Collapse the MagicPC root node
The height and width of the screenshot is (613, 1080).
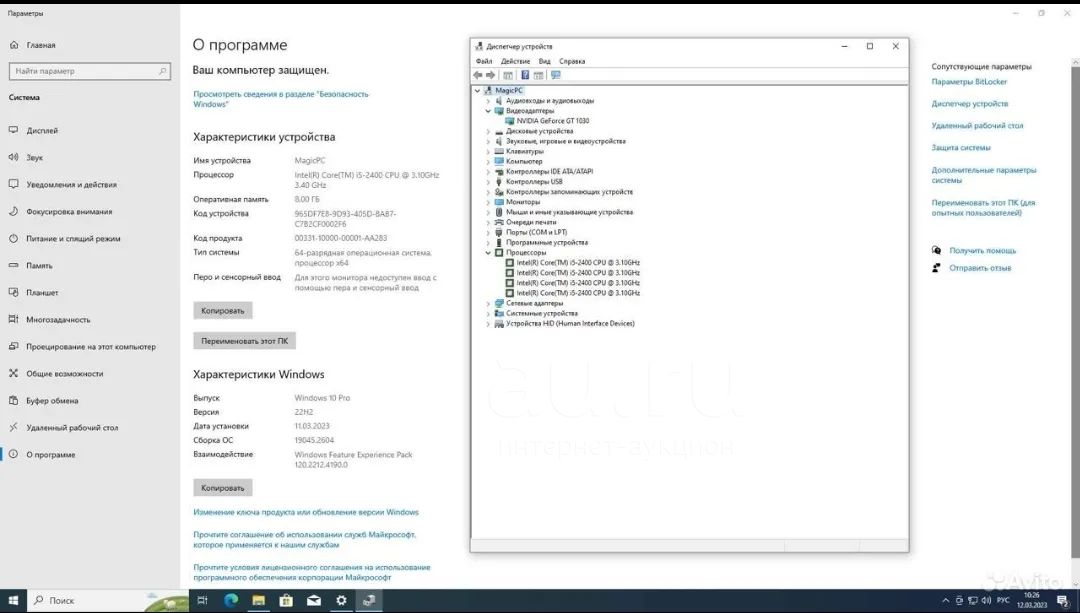pos(477,90)
